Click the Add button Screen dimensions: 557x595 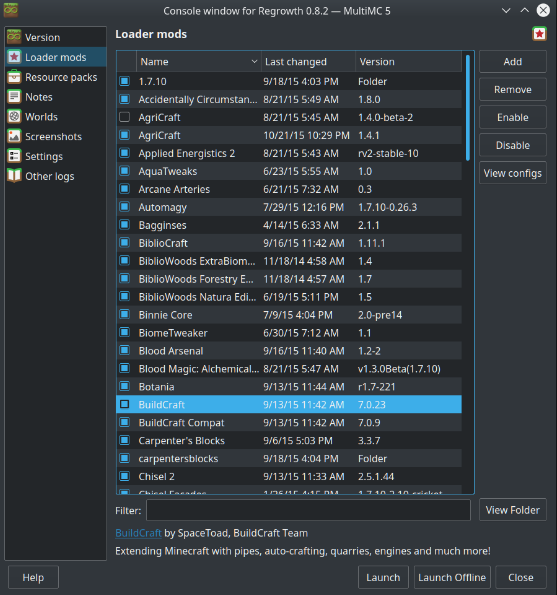[x=513, y=61]
